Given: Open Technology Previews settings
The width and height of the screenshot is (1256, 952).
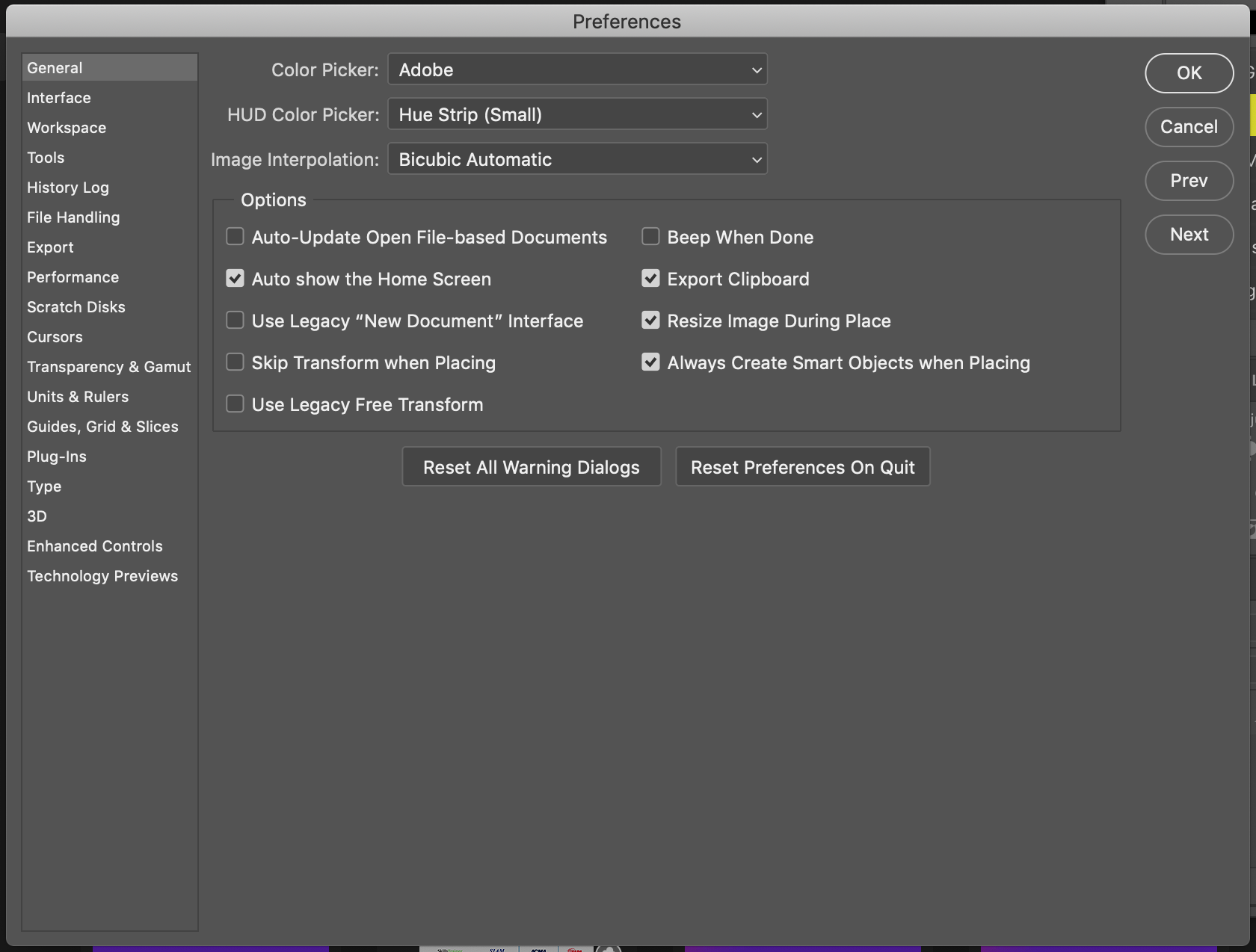Looking at the screenshot, I should click(102, 575).
